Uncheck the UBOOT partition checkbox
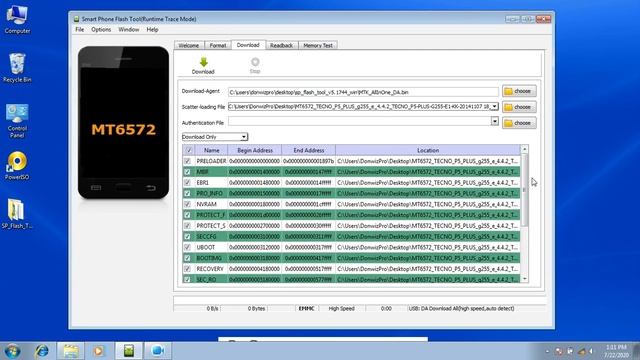The width and height of the screenshot is (640, 360). tap(187, 247)
